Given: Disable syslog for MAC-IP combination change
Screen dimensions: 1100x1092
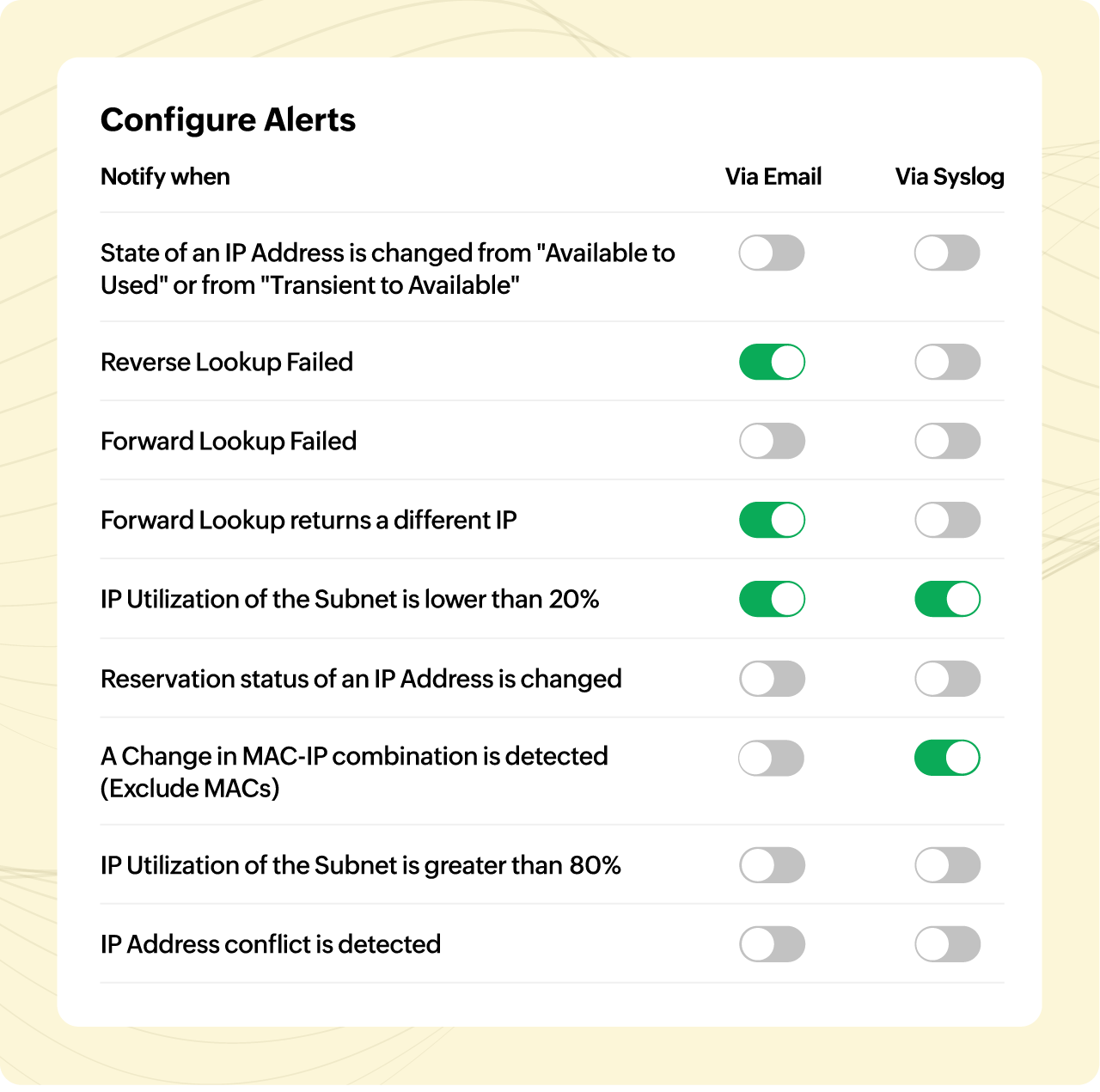Looking at the screenshot, I should pos(947,758).
